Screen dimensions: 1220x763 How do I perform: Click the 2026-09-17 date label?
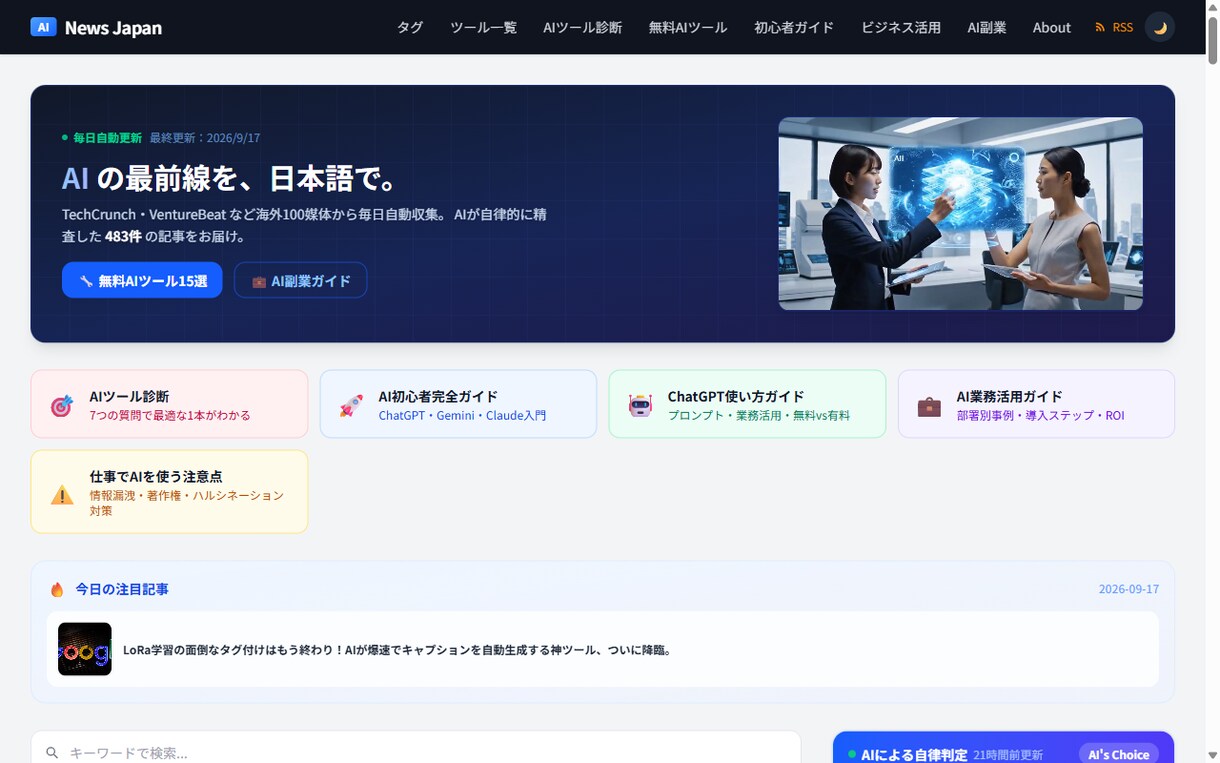click(1129, 589)
